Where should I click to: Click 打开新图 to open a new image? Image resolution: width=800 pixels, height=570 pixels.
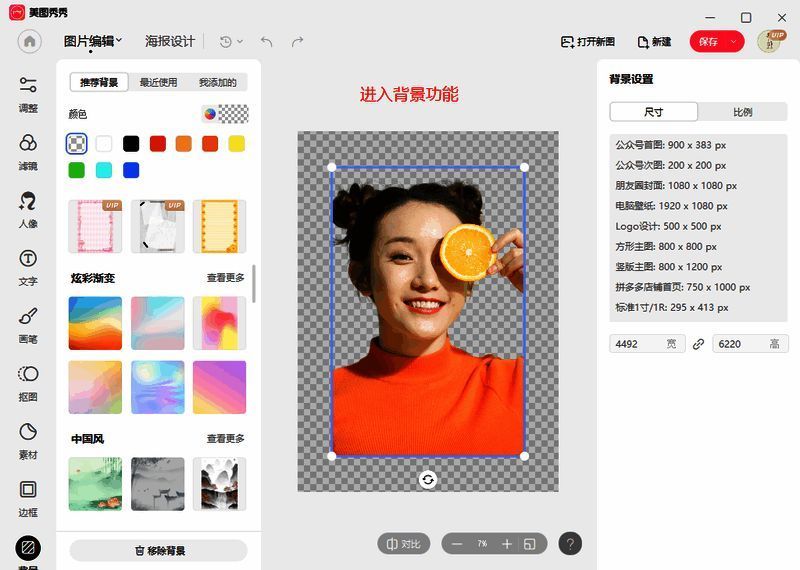[588, 42]
